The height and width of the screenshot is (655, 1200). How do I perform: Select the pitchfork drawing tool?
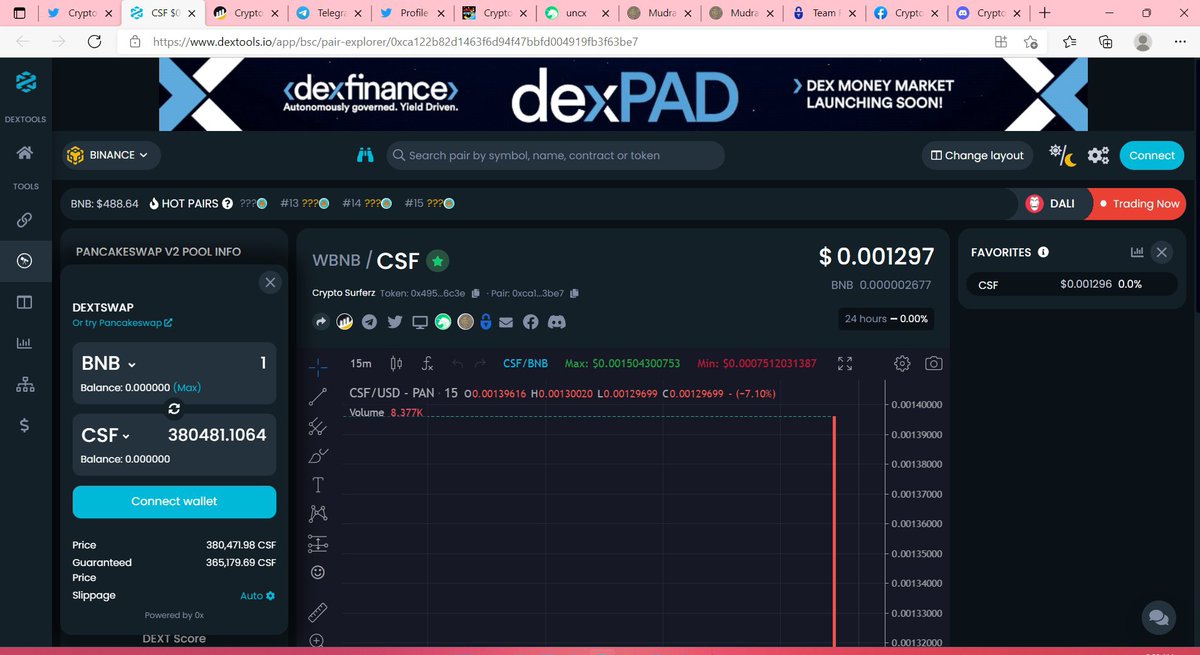[318, 426]
